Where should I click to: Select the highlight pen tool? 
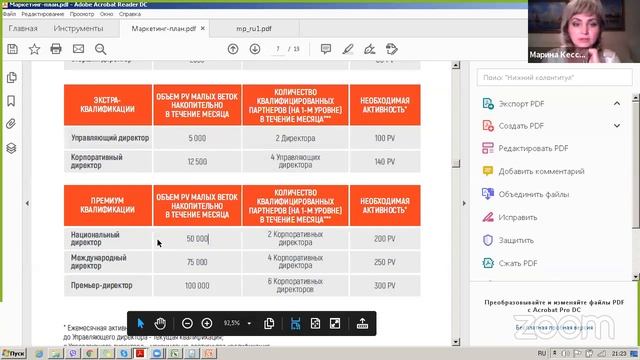click(x=348, y=49)
